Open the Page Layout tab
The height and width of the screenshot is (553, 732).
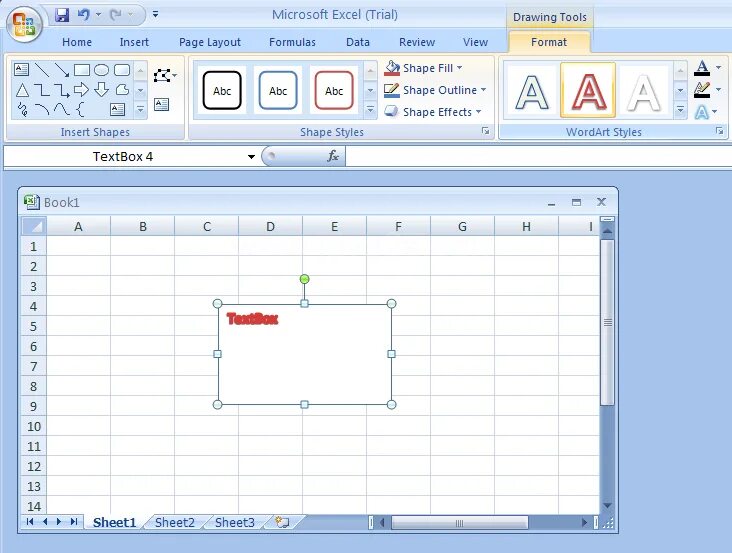pos(210,42)
